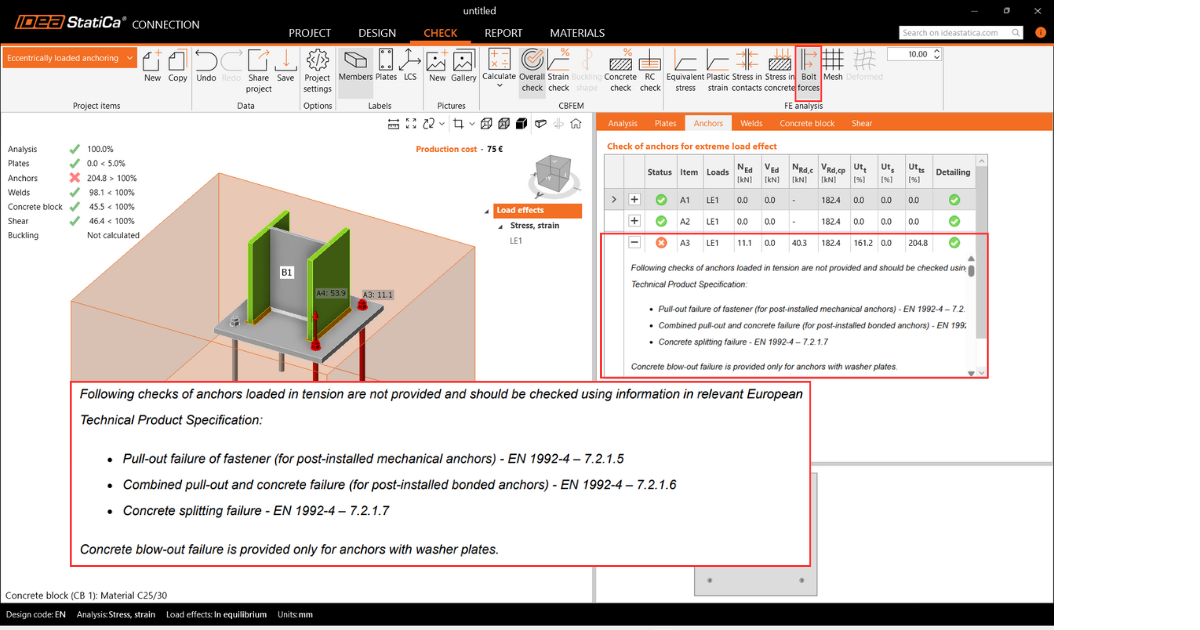Open the REPORT ribbon tab
The width and height of the screenshot is (1200, 630).
504,33
